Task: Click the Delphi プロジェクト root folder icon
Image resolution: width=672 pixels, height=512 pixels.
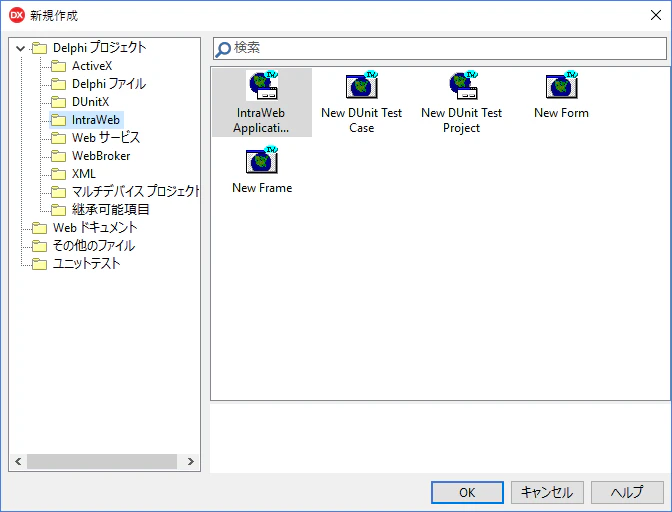Action: click(39, 48)
